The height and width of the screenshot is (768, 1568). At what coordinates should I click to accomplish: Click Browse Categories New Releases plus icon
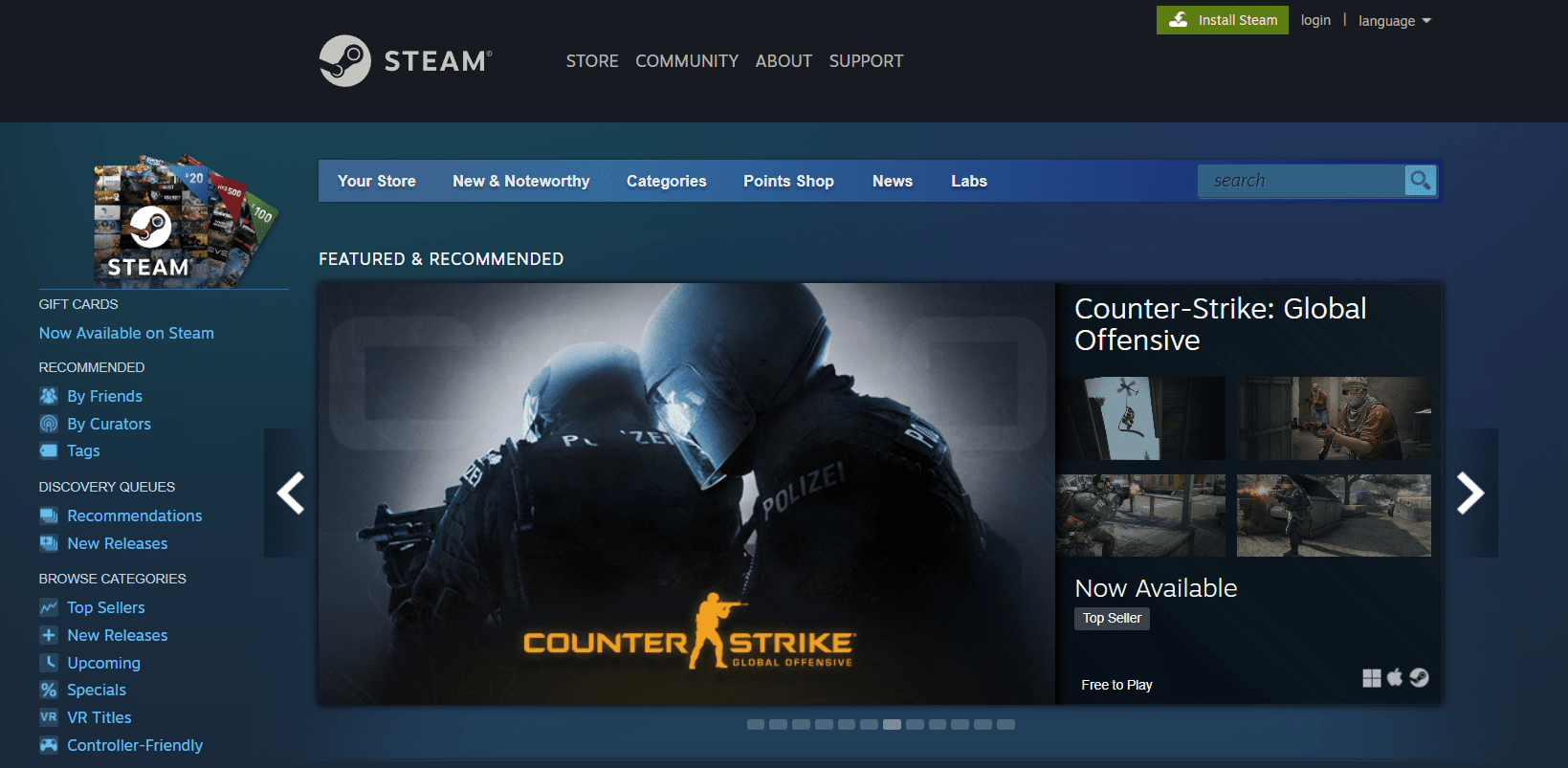tap(49, 635)
